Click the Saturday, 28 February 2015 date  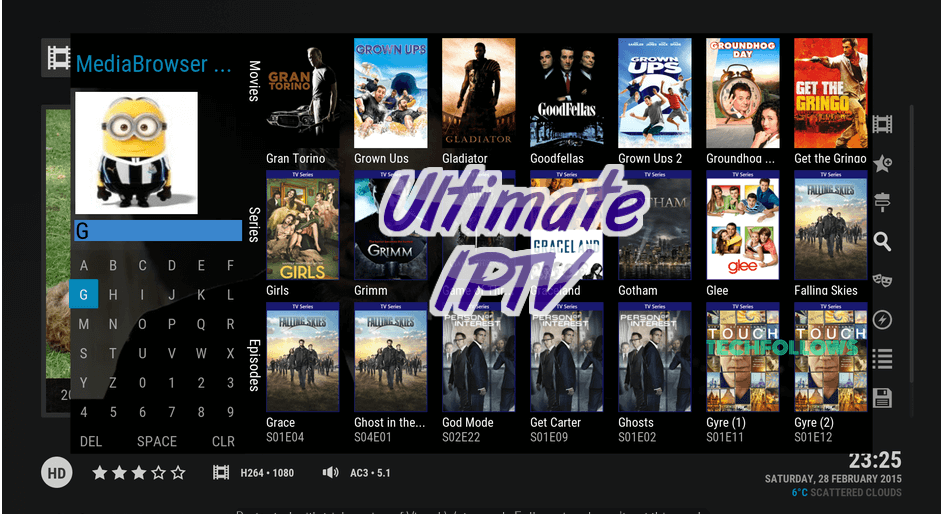click(833, 479)
